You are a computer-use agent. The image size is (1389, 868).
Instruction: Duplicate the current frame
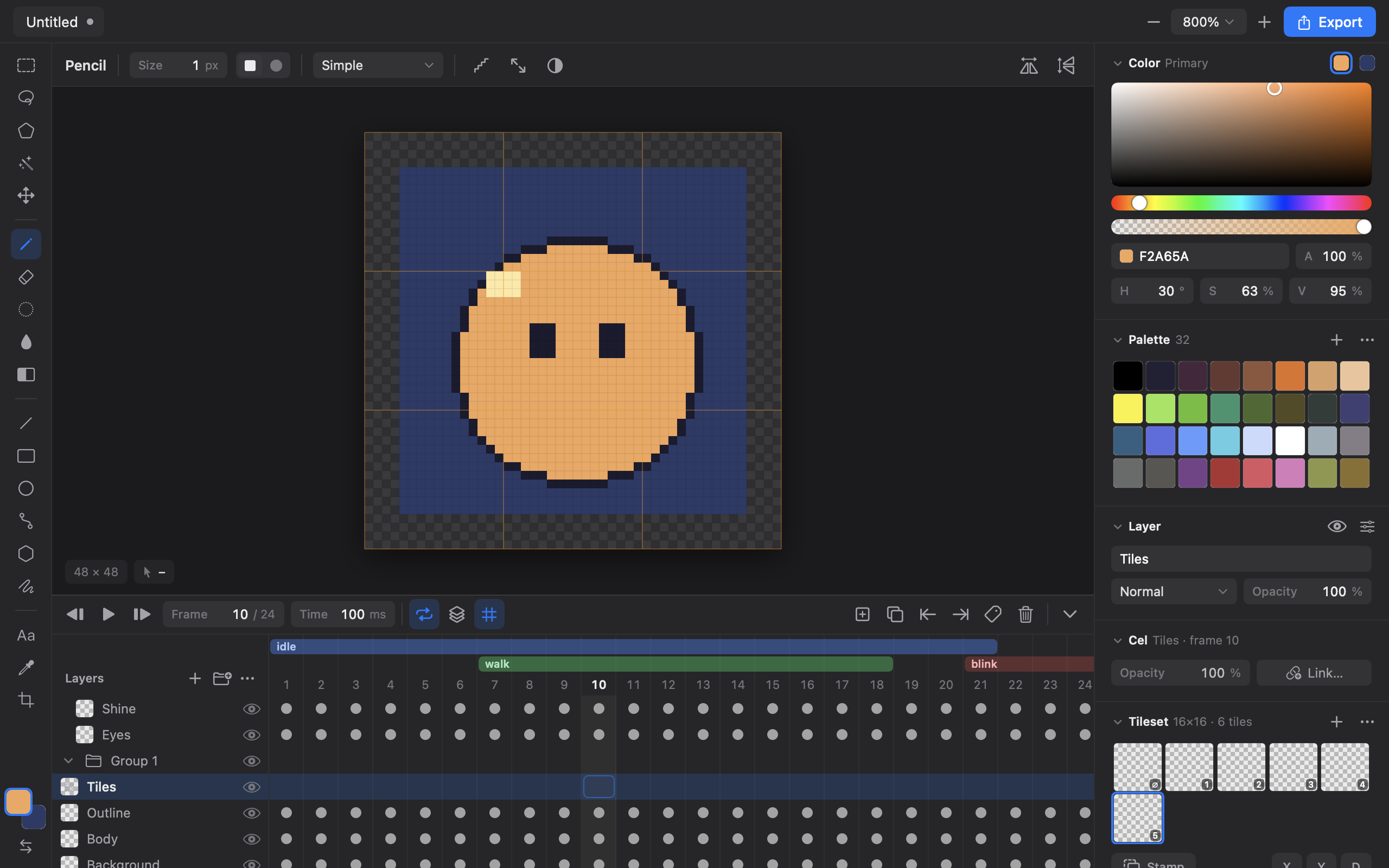(895, 614)
